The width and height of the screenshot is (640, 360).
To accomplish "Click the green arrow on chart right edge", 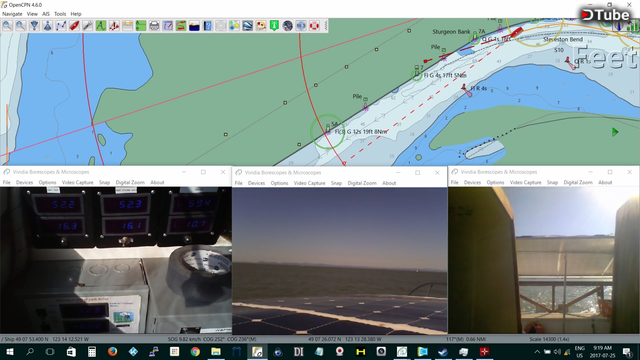I will click(x=615, y=132).
